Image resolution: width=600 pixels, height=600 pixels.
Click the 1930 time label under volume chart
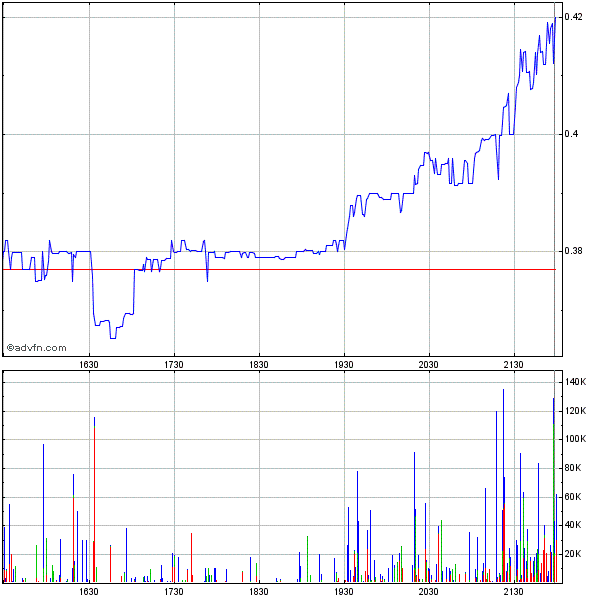344,592
